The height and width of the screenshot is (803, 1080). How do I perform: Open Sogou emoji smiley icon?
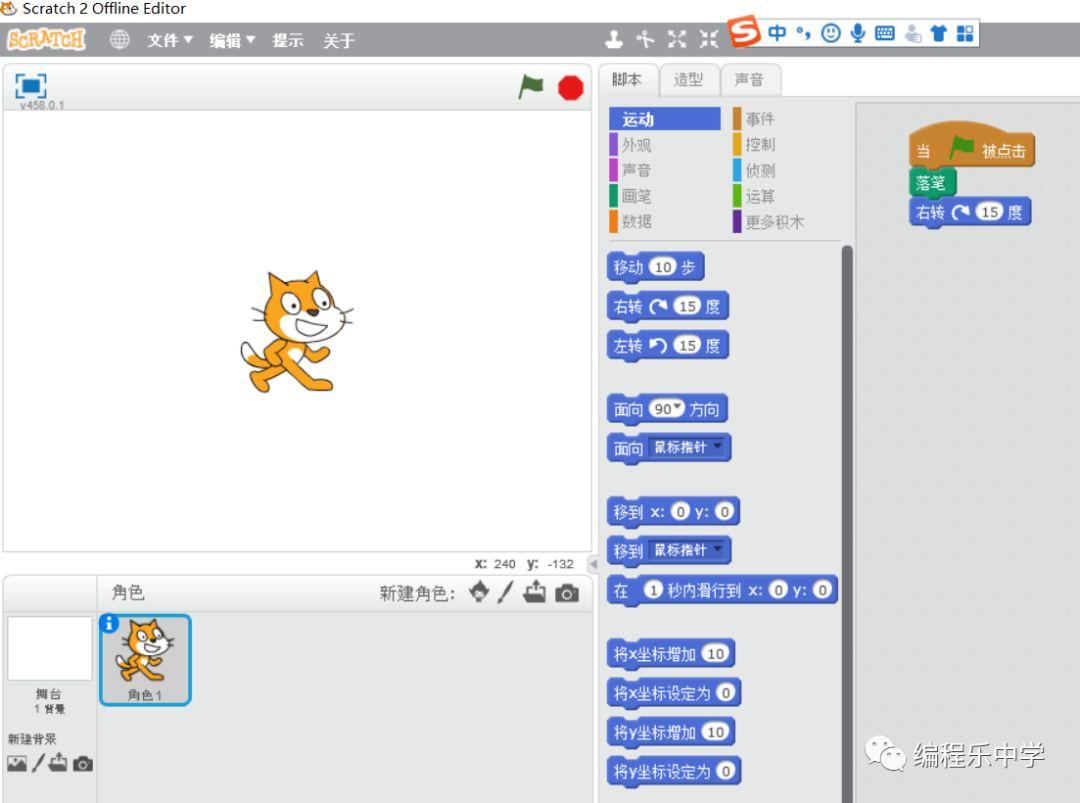(831, 33)
